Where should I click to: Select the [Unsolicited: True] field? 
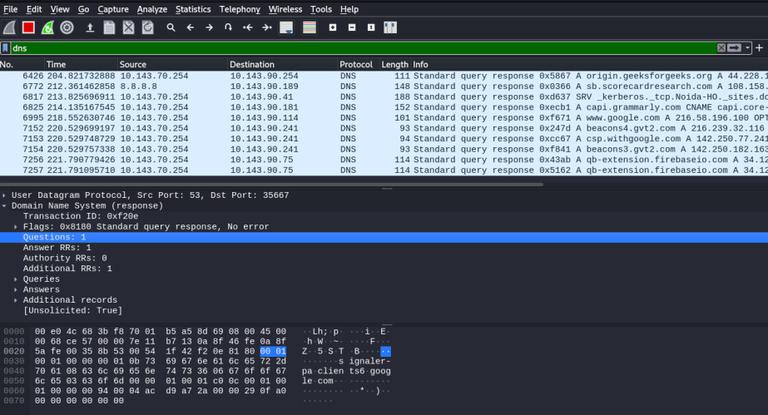pyautogui.click(x=72, y=311)
